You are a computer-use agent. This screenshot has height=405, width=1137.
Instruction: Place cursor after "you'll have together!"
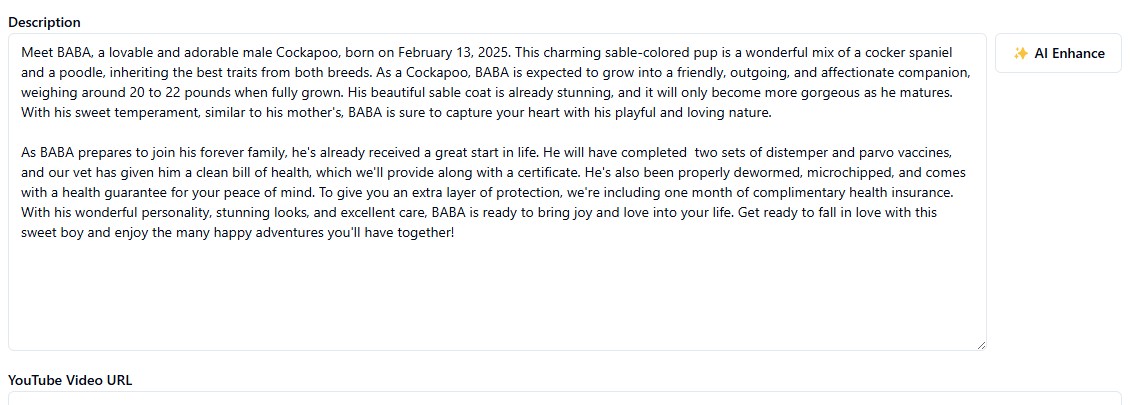point(455,233)
